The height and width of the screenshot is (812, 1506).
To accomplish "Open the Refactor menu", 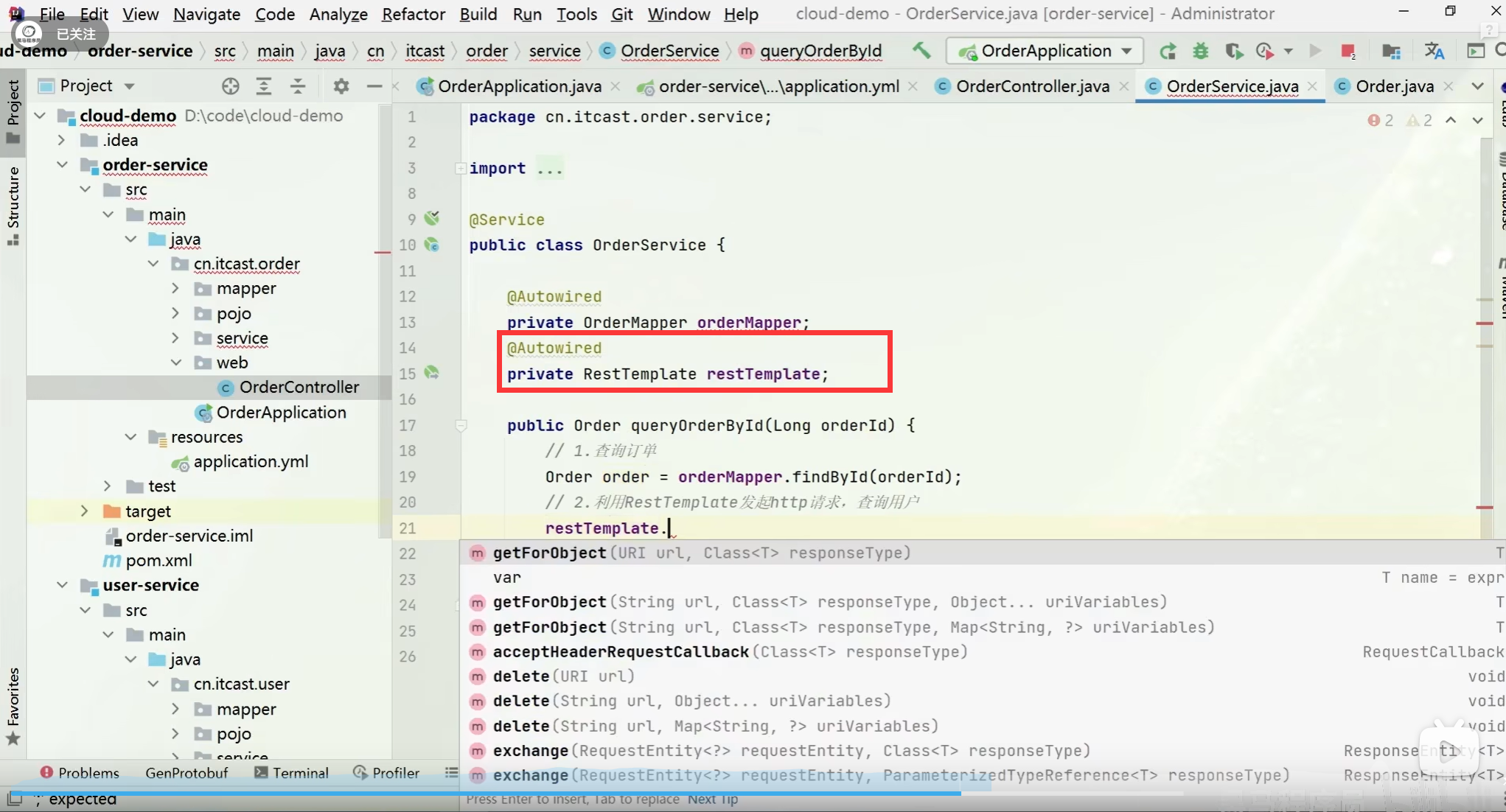I will (413, 14).
